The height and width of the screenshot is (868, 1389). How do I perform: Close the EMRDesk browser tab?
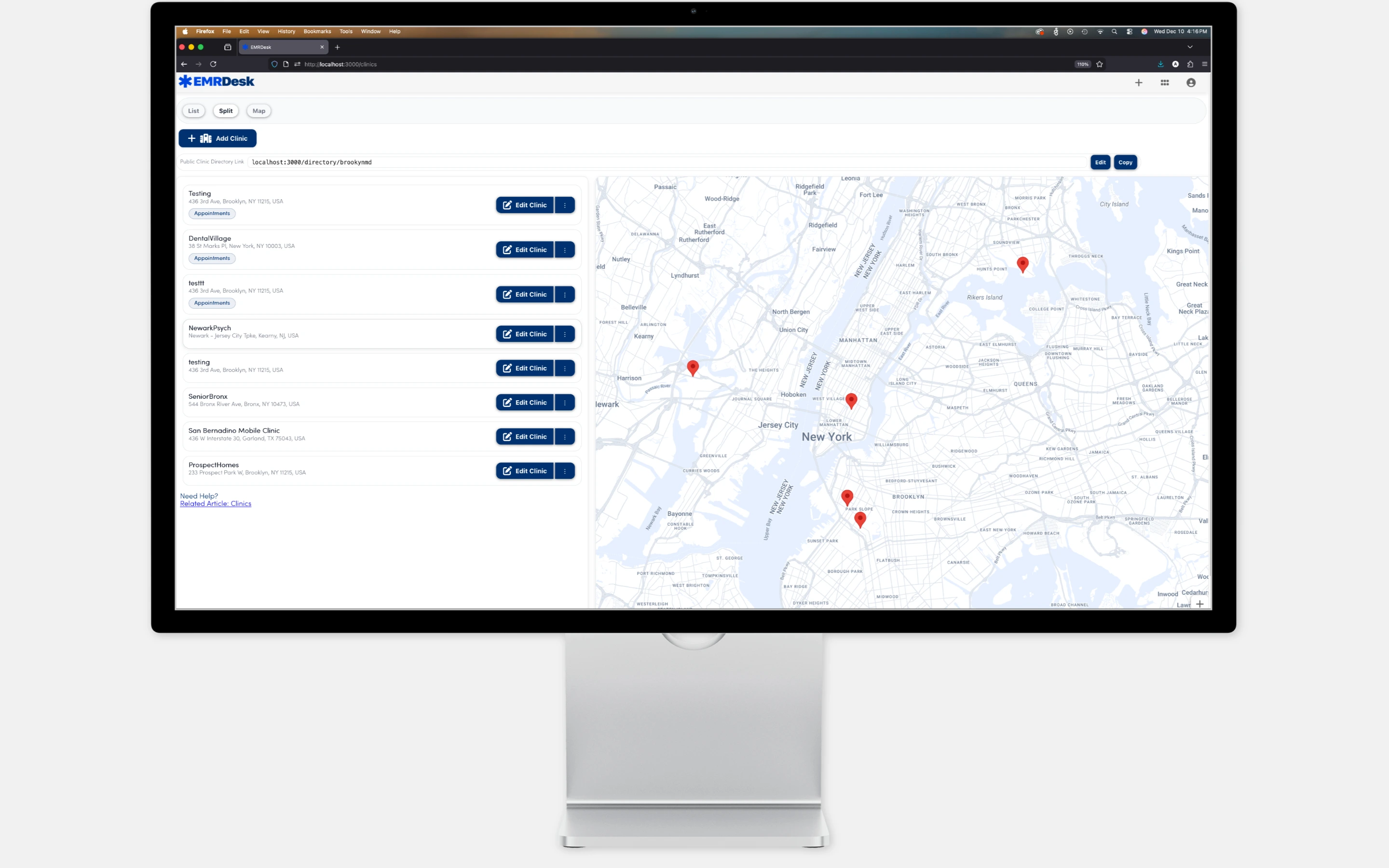point(322,47)
